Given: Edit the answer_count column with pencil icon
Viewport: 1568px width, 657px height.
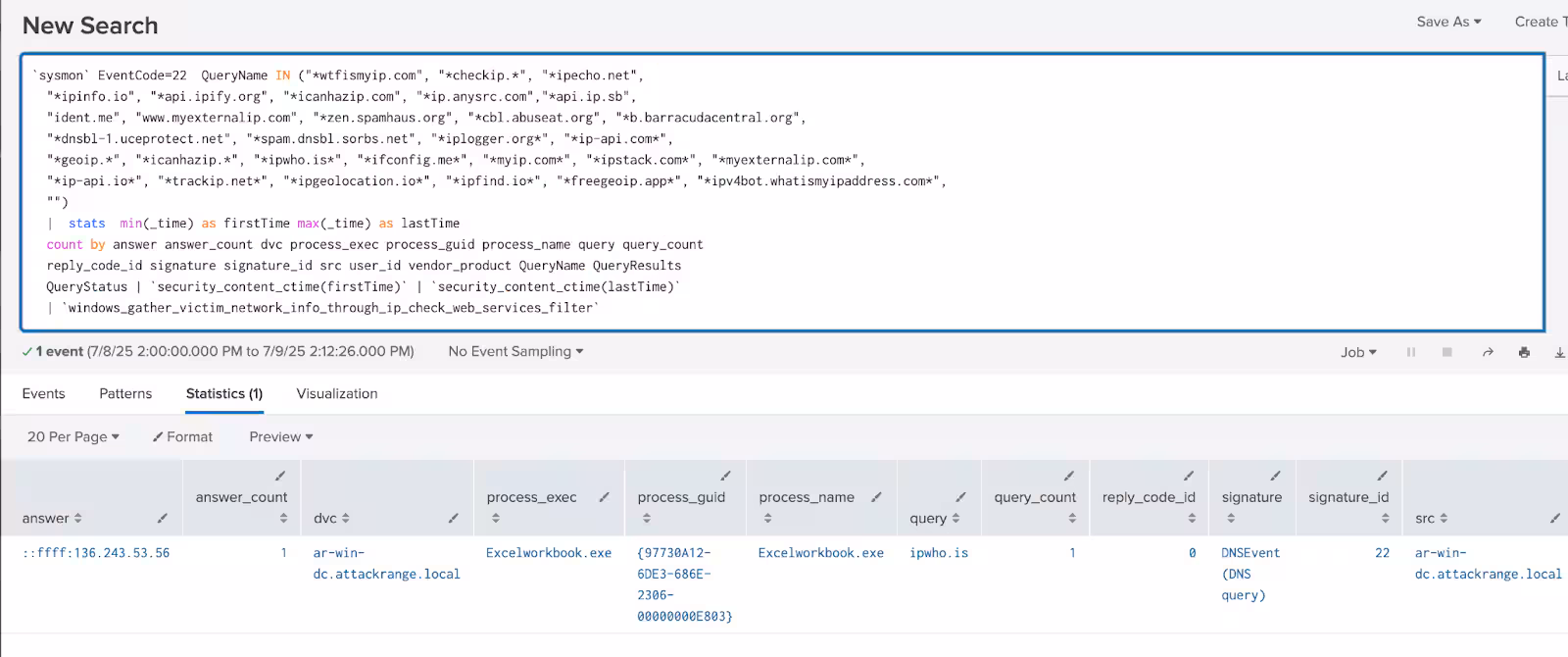Looking at the screenshot, I should 280,476.
